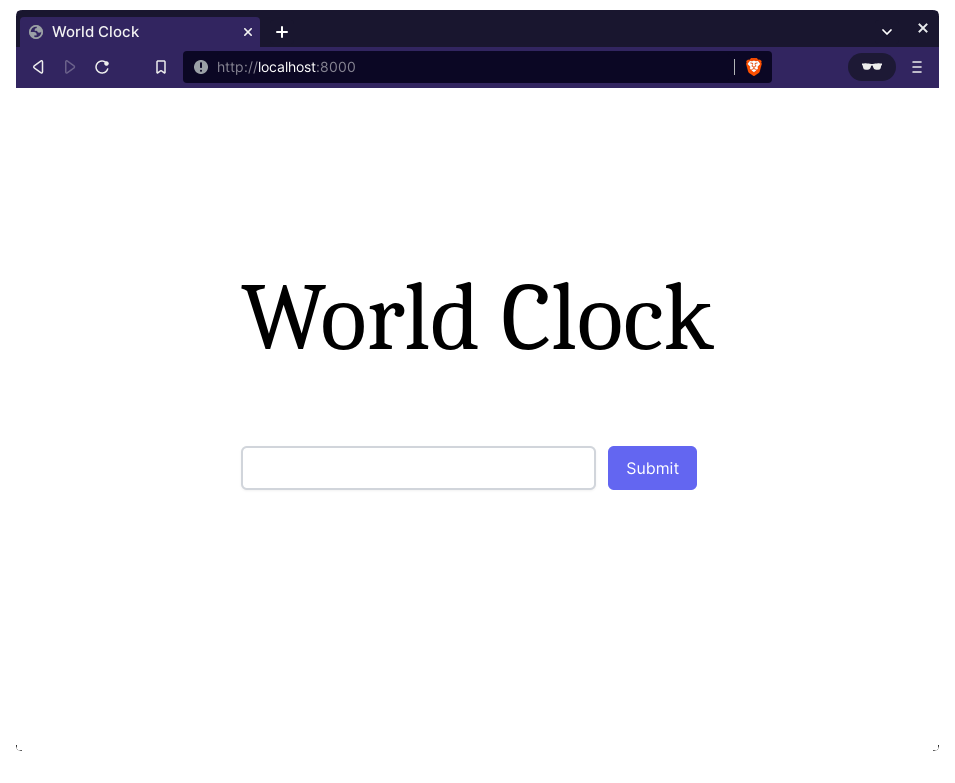Bookmark this page via the bookmark icon
Viewport: 955px width, 783px height.
pyautogui.click(x=161, y=67)
